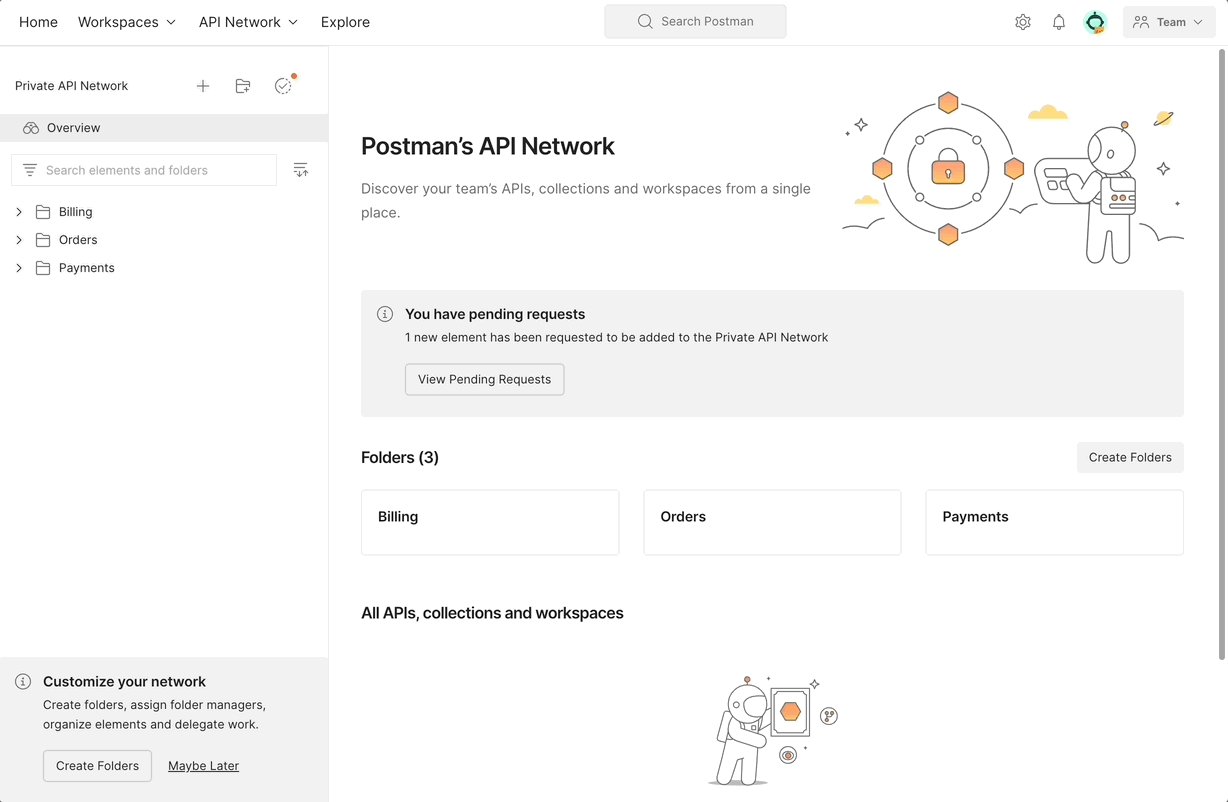Click View Pending Requests
This screenshot has height=802, width=1228.
click(x=484, y=379)
